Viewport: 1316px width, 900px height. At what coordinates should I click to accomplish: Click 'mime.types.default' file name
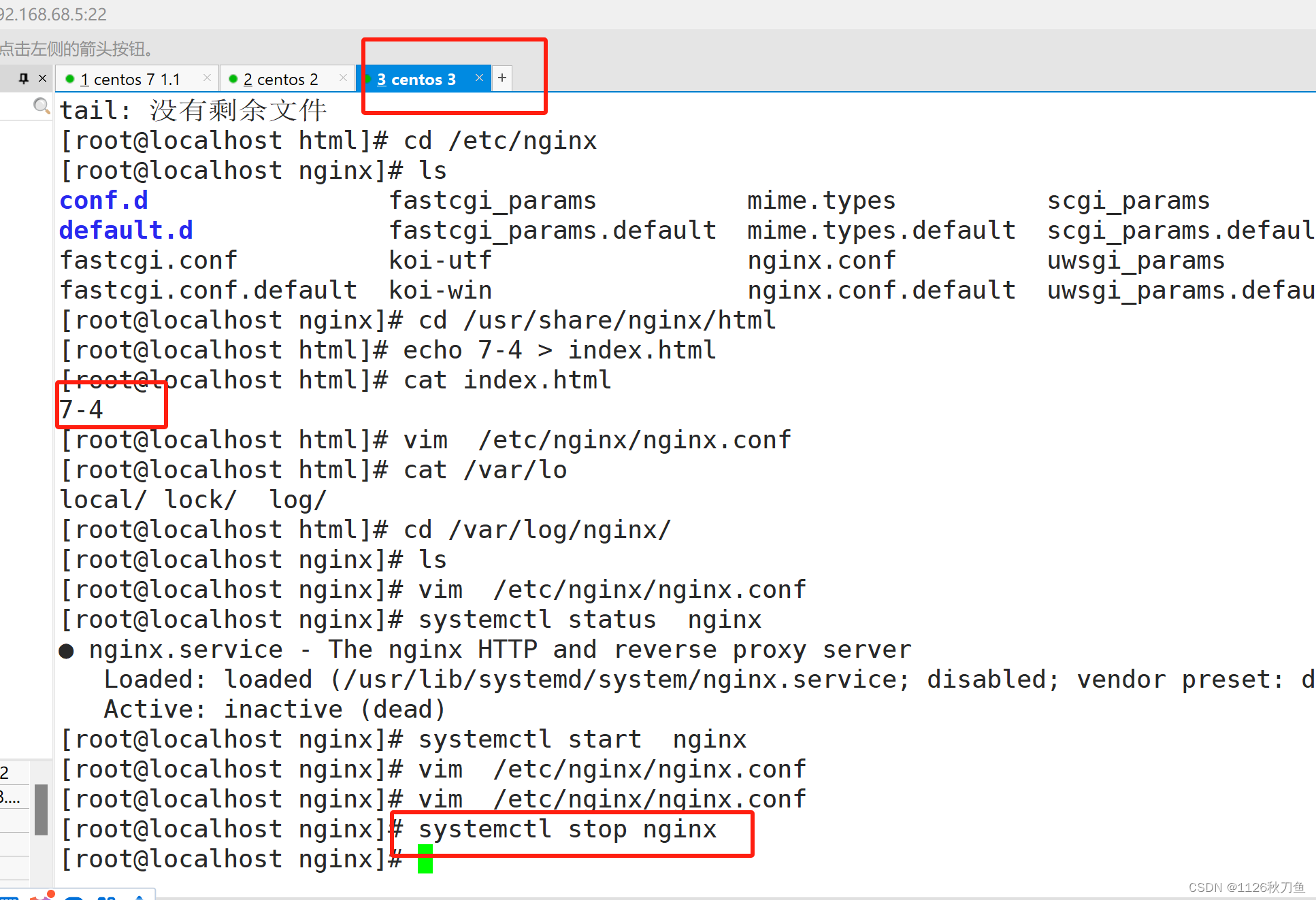881,231
